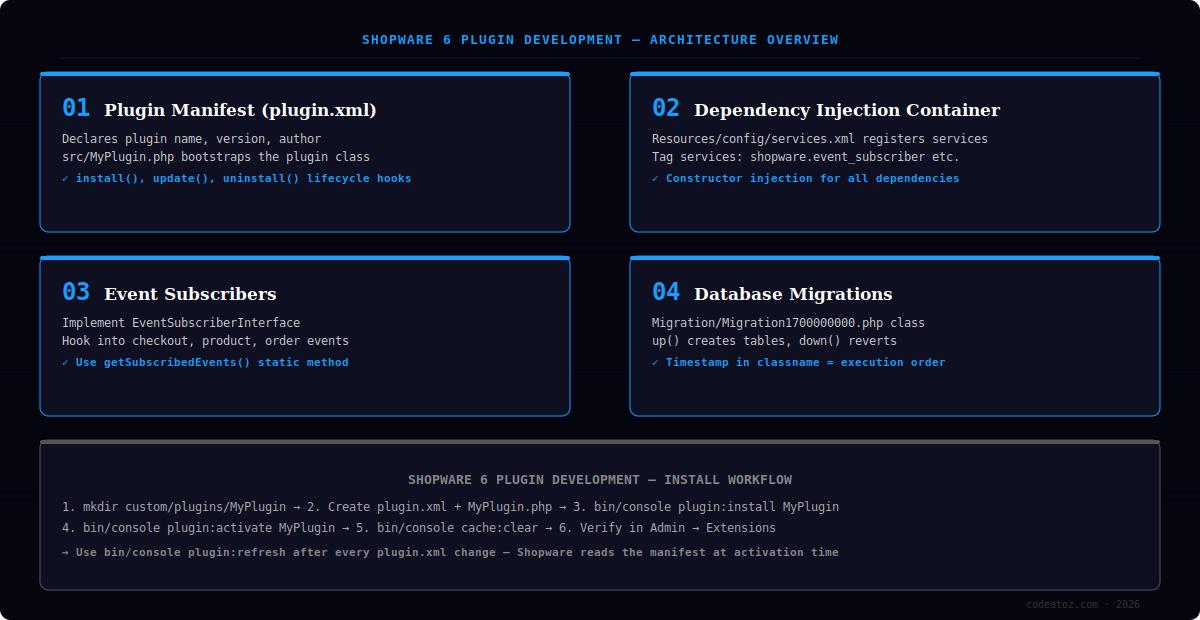1200x620 pixels.
Task: Click the 'Dependency Injection Container' heading
Action: point(847,110)
